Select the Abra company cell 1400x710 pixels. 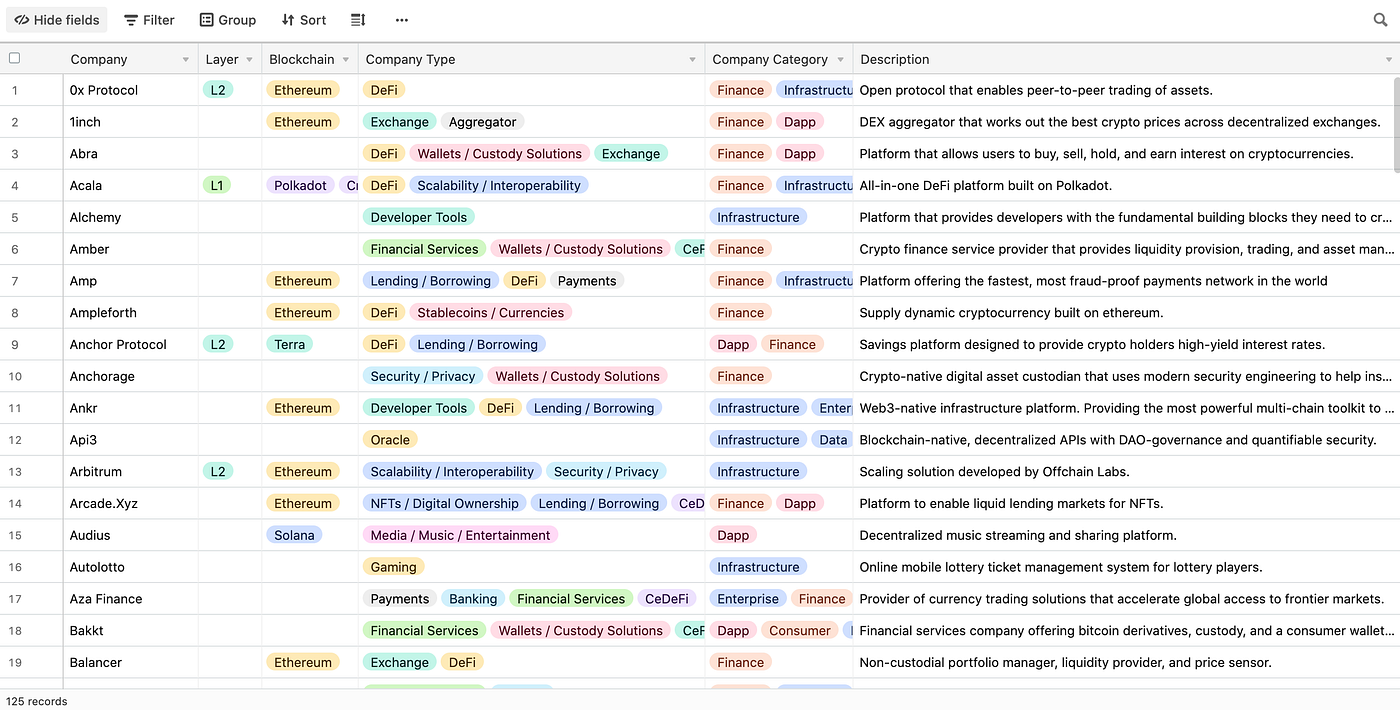click(x=130, y=154)
